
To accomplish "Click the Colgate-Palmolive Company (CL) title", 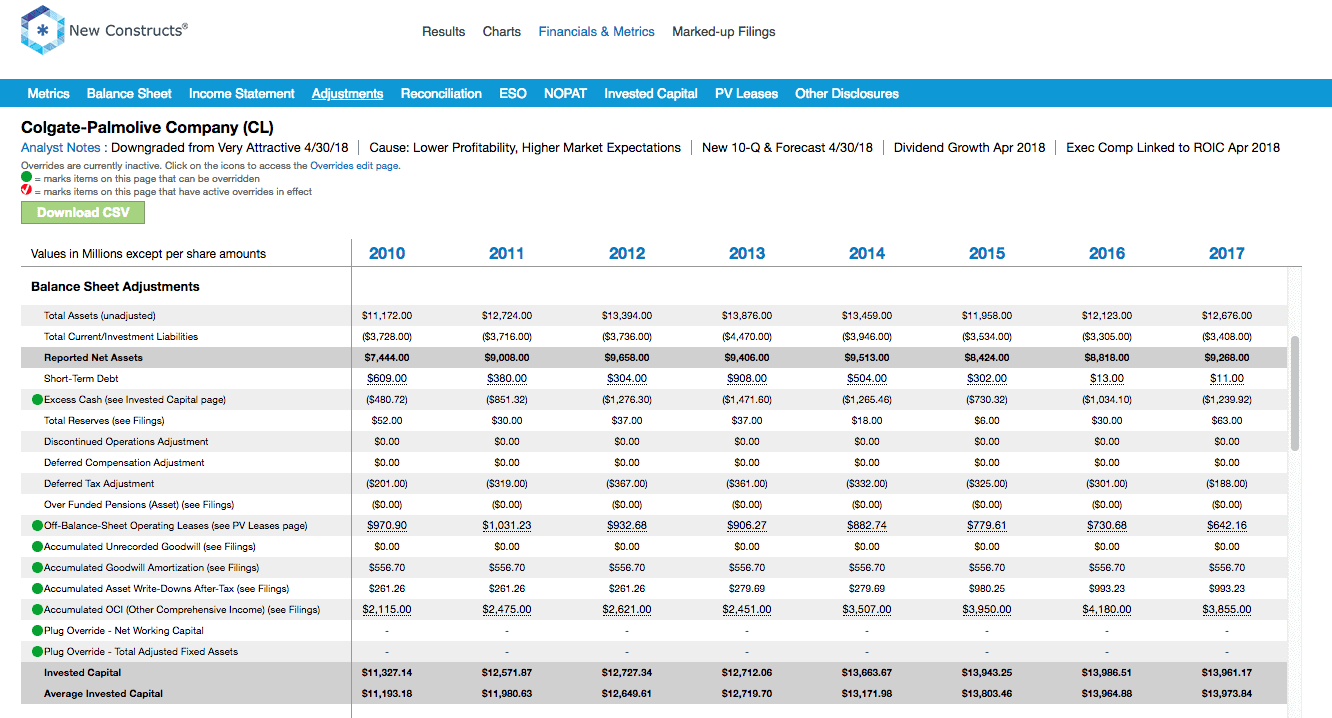I will (147, 128).
